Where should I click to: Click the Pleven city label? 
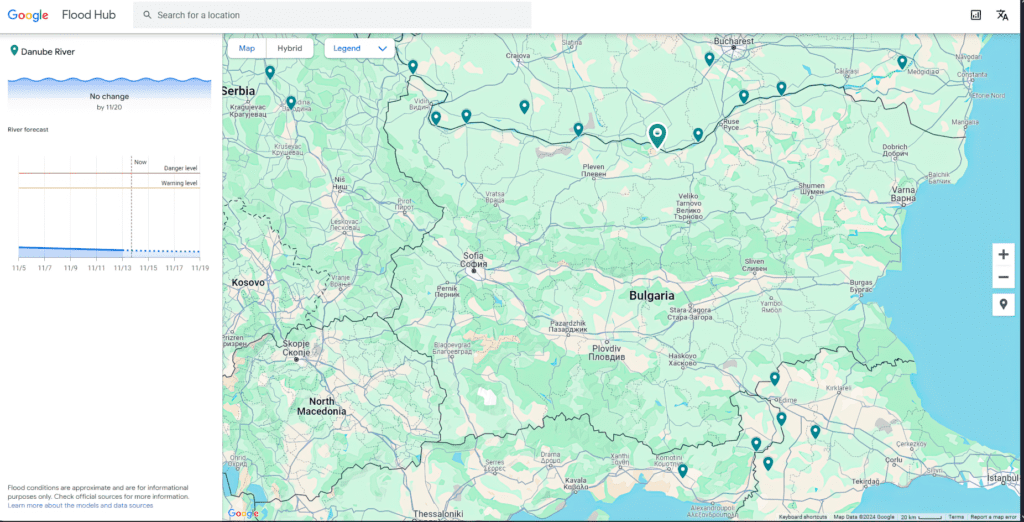coord(594,171)
